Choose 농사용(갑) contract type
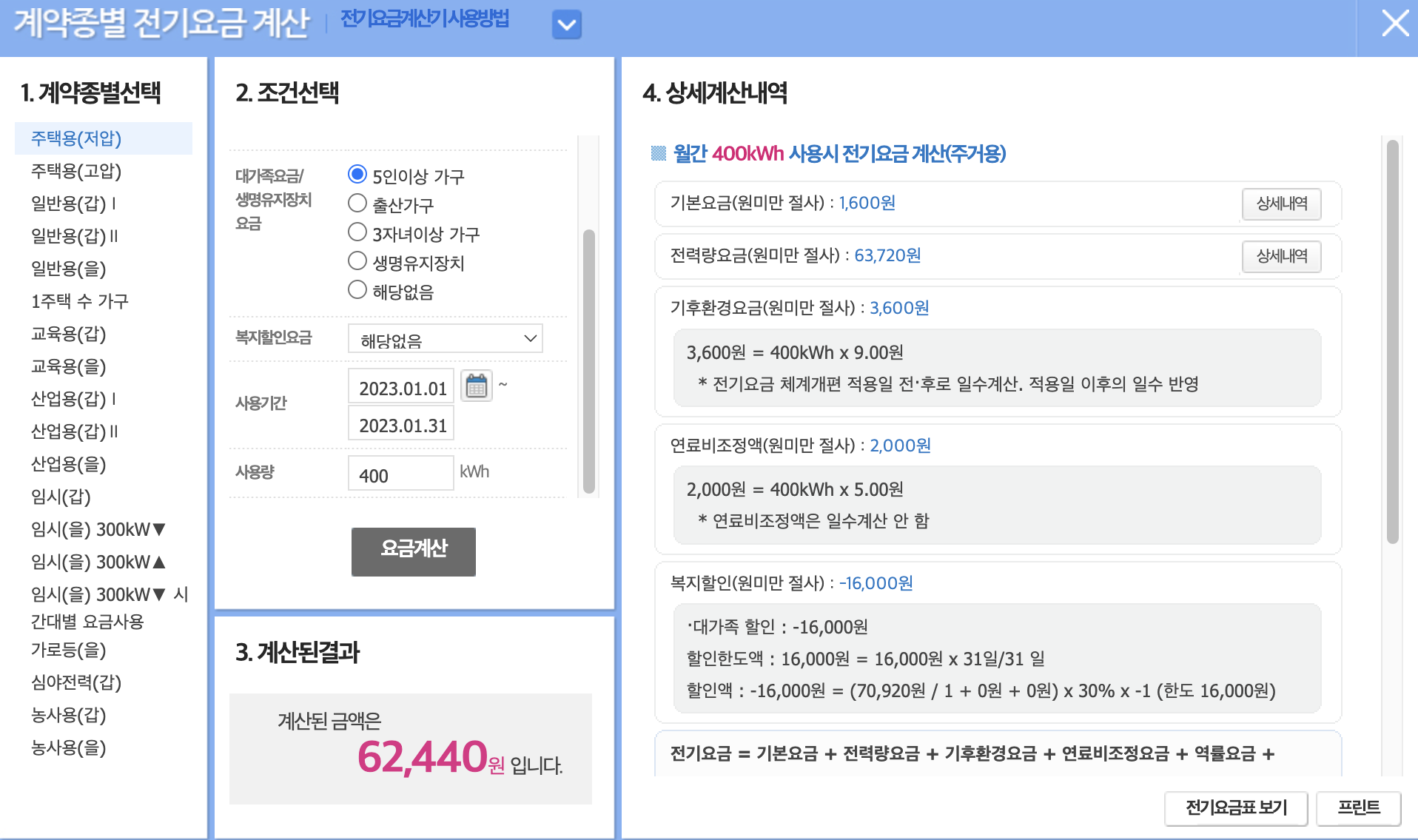This screenshot has height=840, width=1418. 69,715
